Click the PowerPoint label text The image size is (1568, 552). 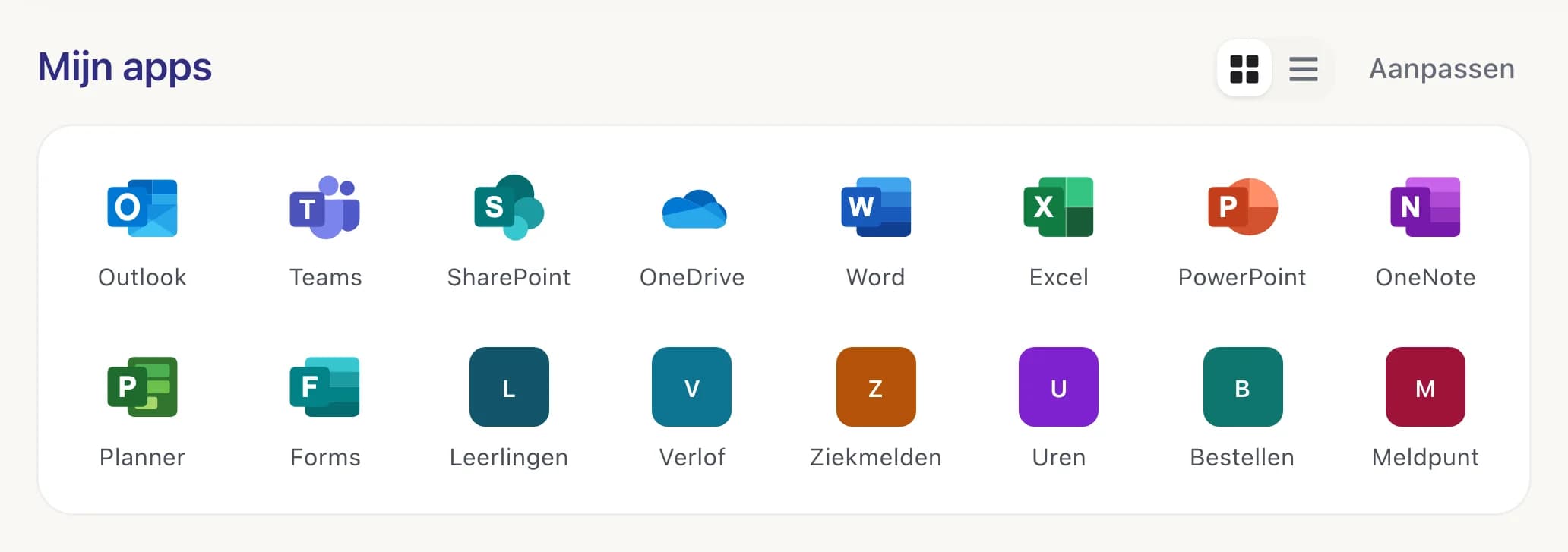1242,277
